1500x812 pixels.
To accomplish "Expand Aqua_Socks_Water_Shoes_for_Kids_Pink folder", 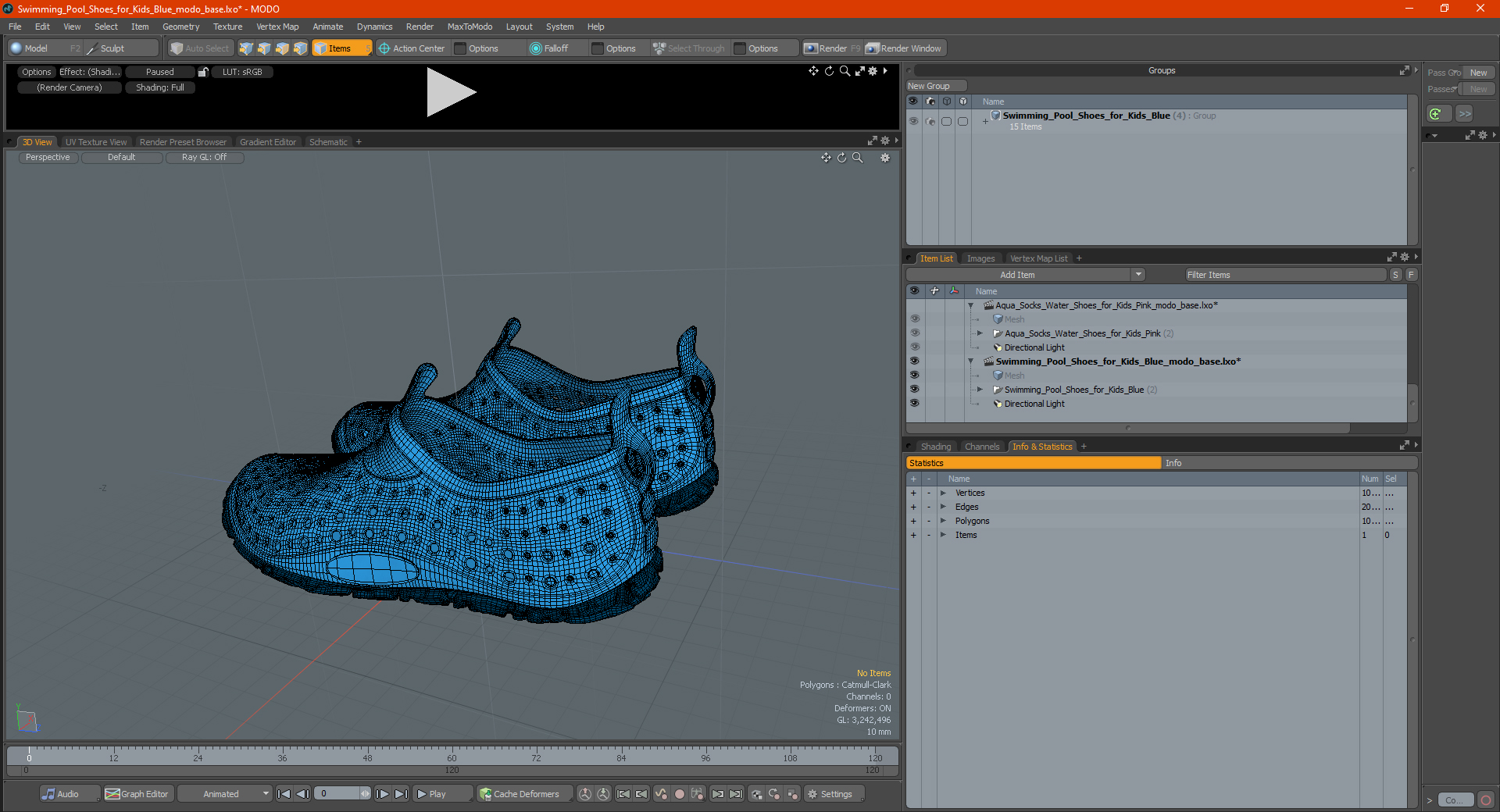I will click(980, 333).
